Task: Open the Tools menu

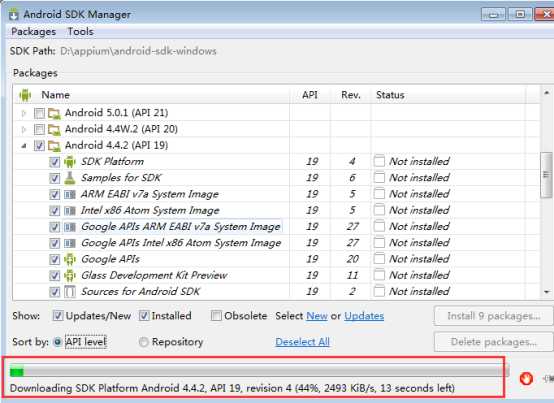Action: point(81,31)
